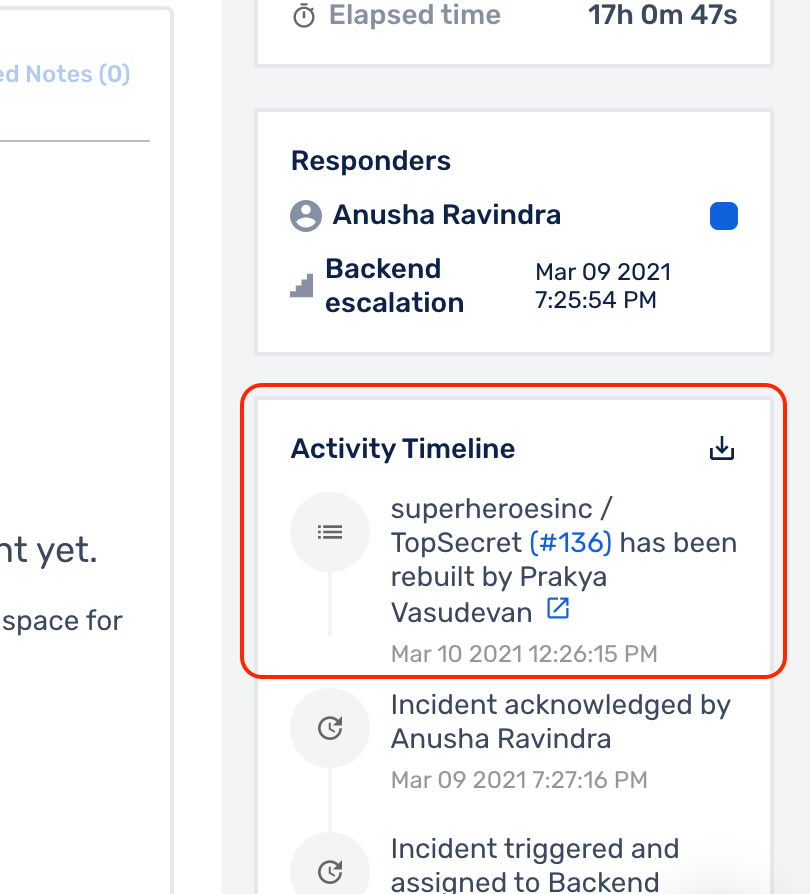The image size is (810, 894).
Task: Click timestamp Mar 09 2021 7:27:16 PM
Action: click(519, 779)
